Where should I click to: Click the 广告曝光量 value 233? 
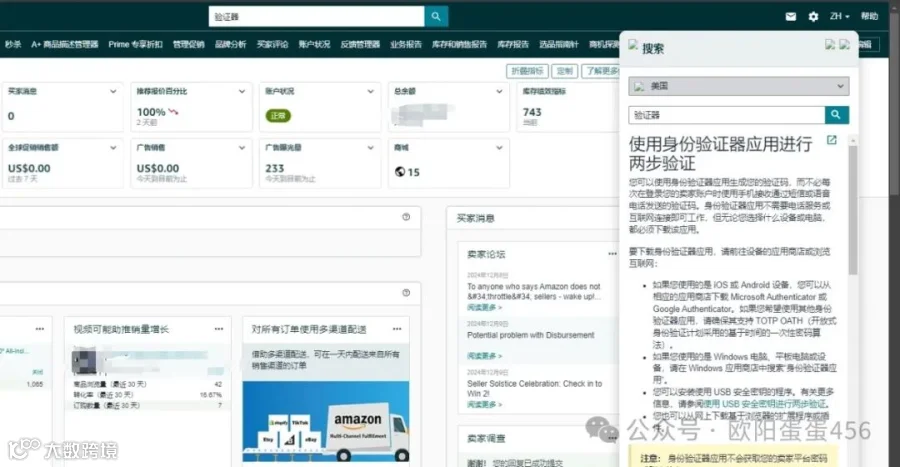pyautogui.click(x=274, y=168)
